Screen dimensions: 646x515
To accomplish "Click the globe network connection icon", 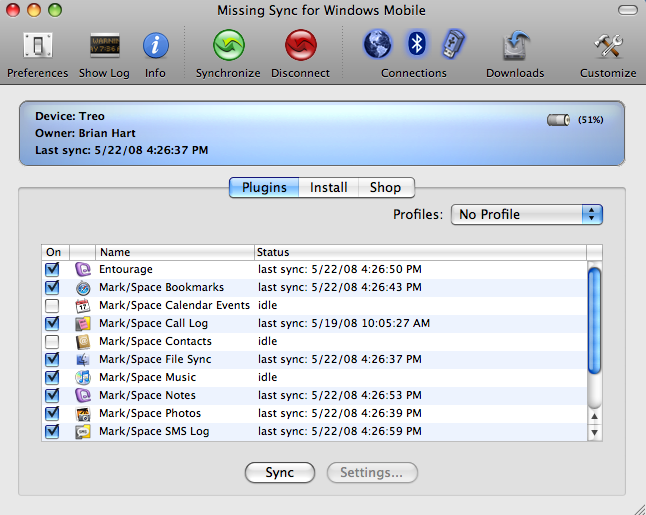I will (377, 44).
